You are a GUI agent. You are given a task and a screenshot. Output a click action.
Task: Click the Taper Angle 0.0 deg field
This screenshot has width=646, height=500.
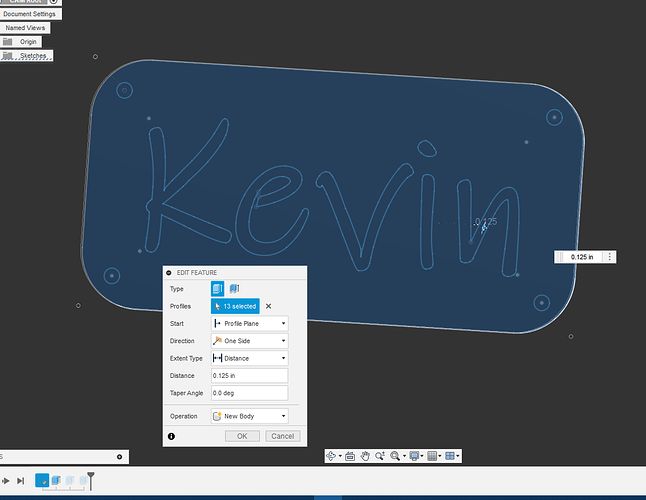click(250, 393)
